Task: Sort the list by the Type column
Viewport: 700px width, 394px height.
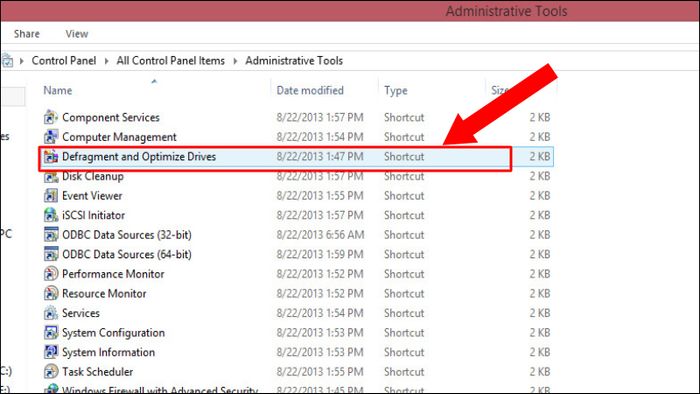Action: pyautogui.click(x=396, y=91)
